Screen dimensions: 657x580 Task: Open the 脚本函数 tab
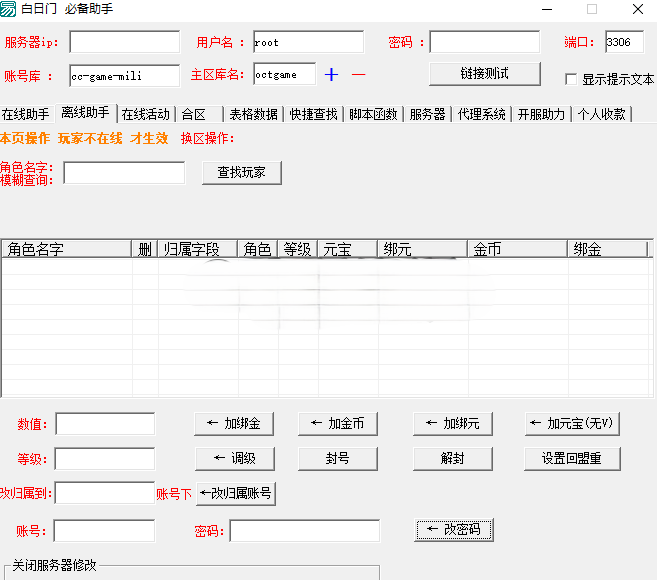coord(373,114)
